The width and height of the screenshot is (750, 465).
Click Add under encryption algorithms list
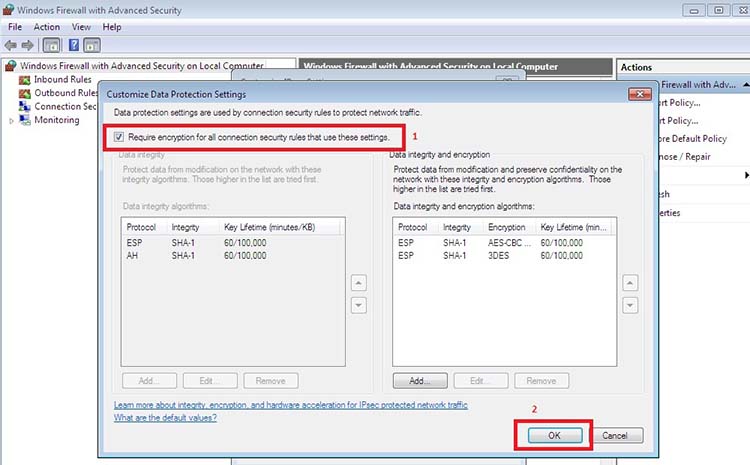pos(419,381)
